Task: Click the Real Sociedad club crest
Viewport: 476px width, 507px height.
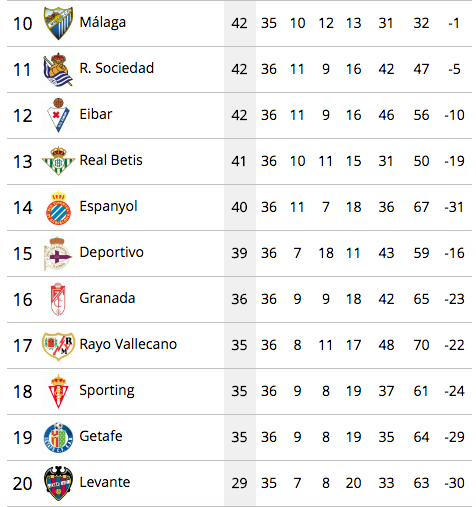Action: coord(58,69)
